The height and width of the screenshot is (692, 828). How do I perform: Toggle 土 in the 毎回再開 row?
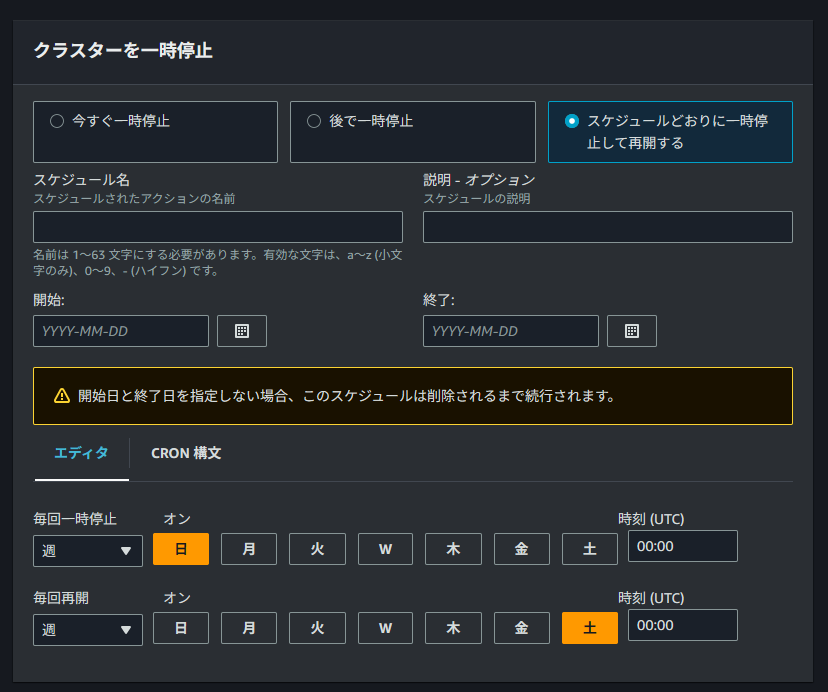click(589, 628)
